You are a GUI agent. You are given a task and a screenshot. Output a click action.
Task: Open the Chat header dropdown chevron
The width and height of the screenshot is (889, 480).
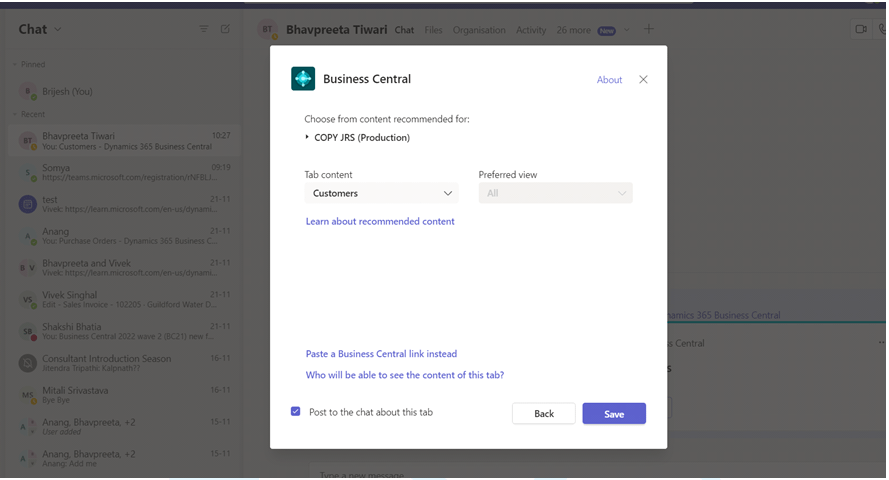(x=57, y=29)
